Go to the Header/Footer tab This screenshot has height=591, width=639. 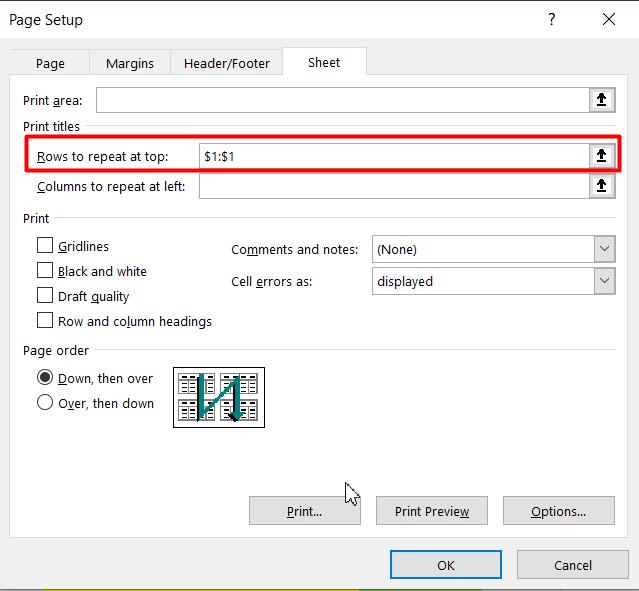(227, 63)
